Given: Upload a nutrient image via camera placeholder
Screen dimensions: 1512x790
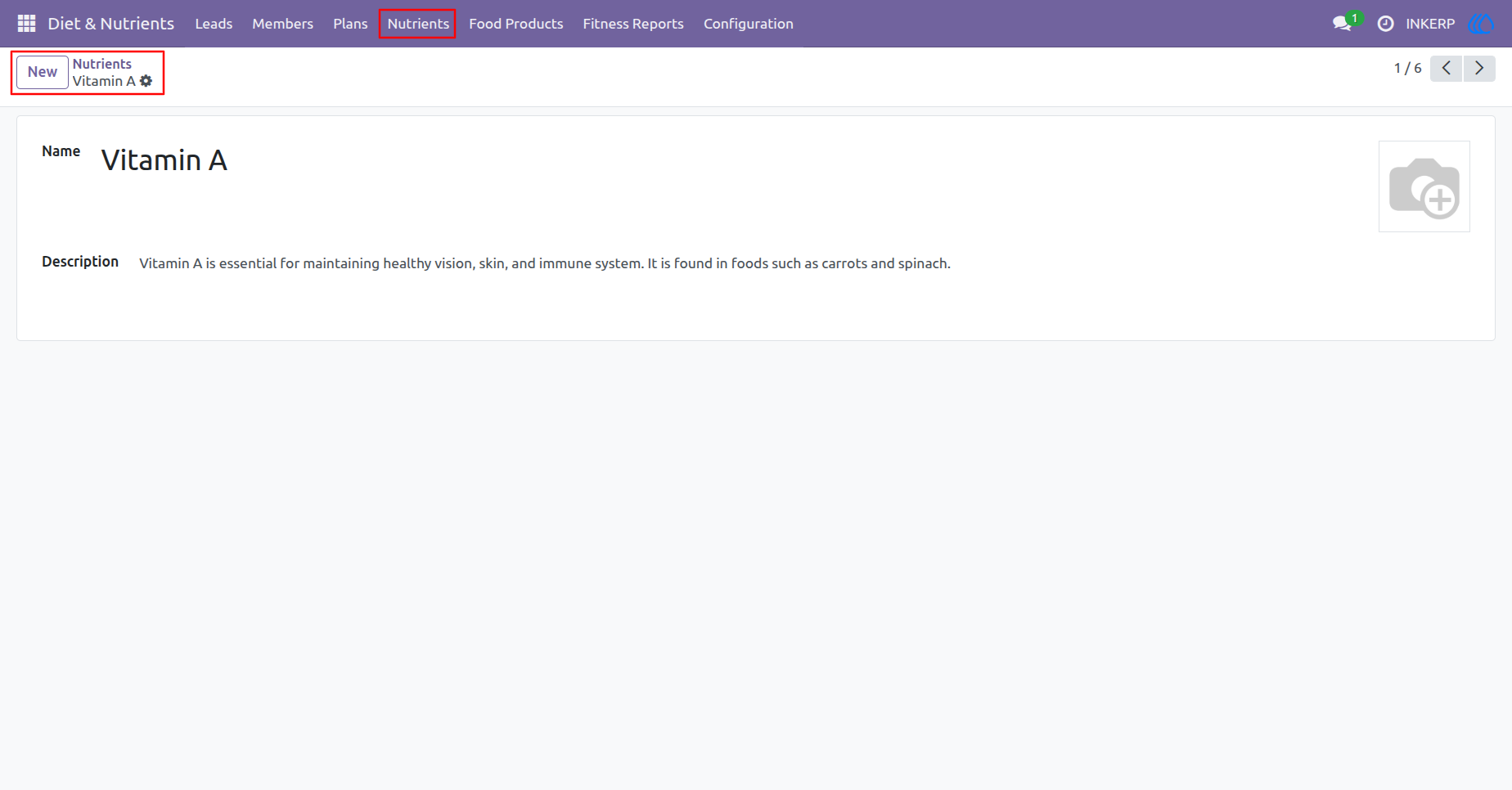Looking at the screenshot, I should click(x=1424, y=186).
